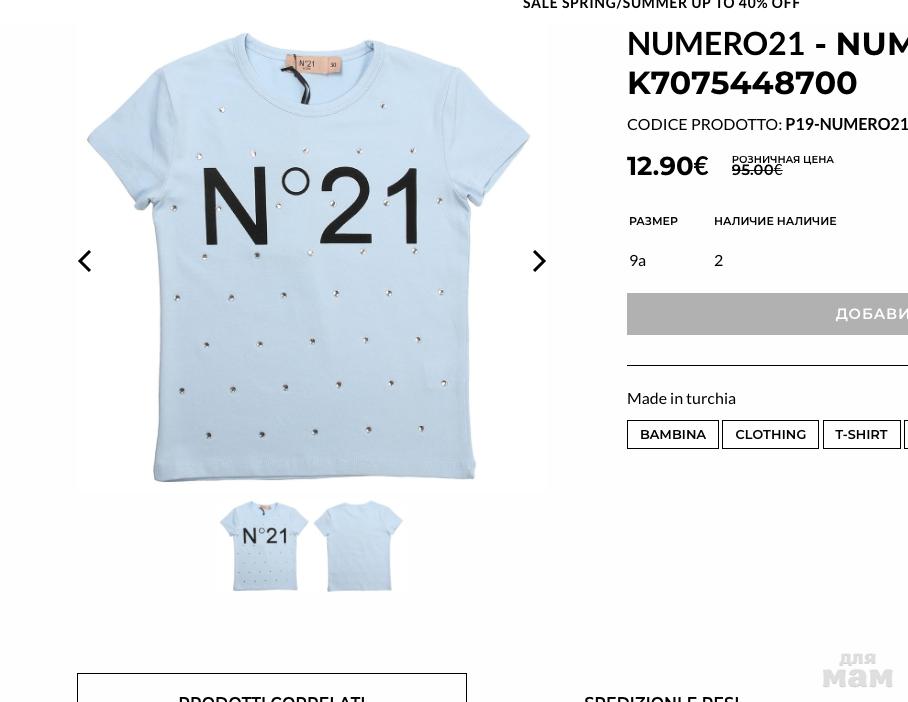This screenshot has width=908, height=702.
Task: Click the Made in turchia text
Action: coord(681,398)
